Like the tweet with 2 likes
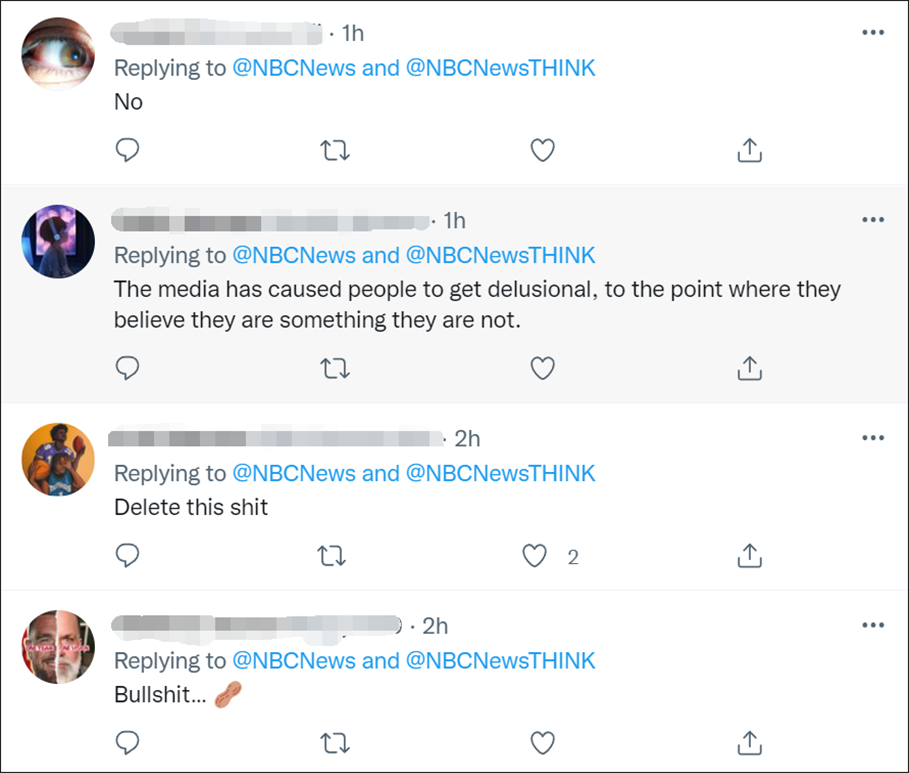 537,556
